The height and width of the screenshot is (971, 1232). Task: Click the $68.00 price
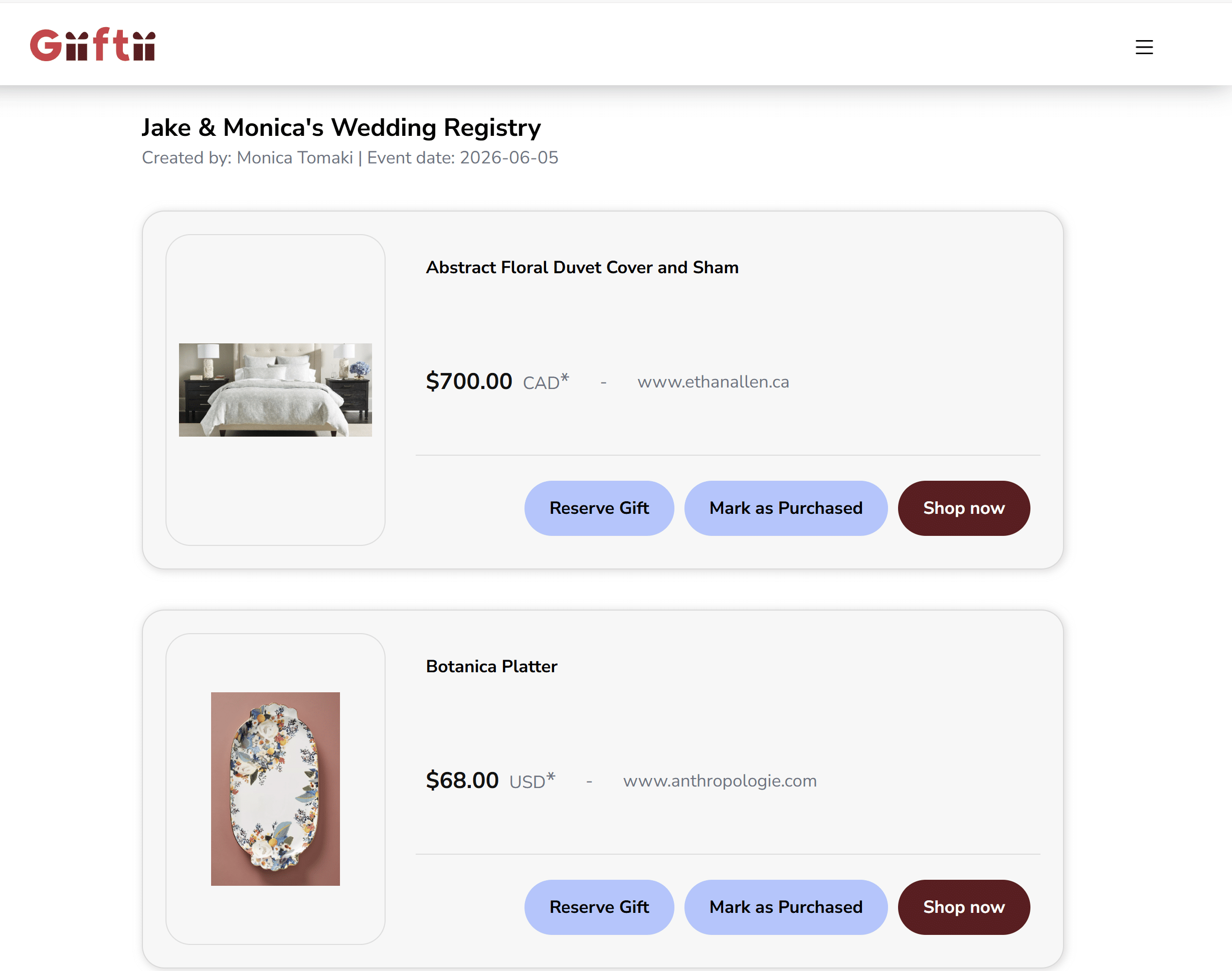coord(462,781)
